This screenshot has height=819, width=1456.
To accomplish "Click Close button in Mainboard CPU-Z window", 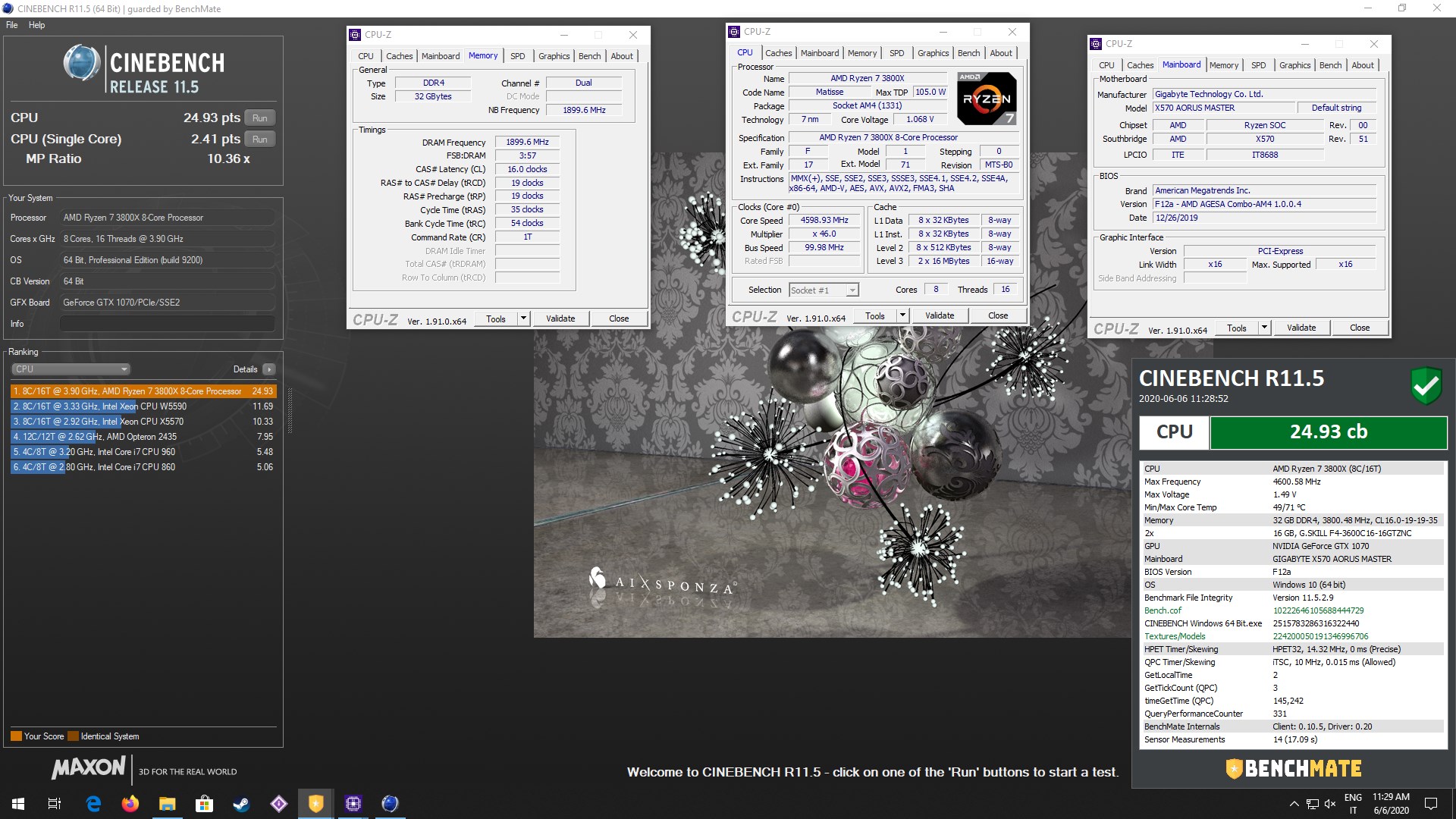I will [1360, 328].
